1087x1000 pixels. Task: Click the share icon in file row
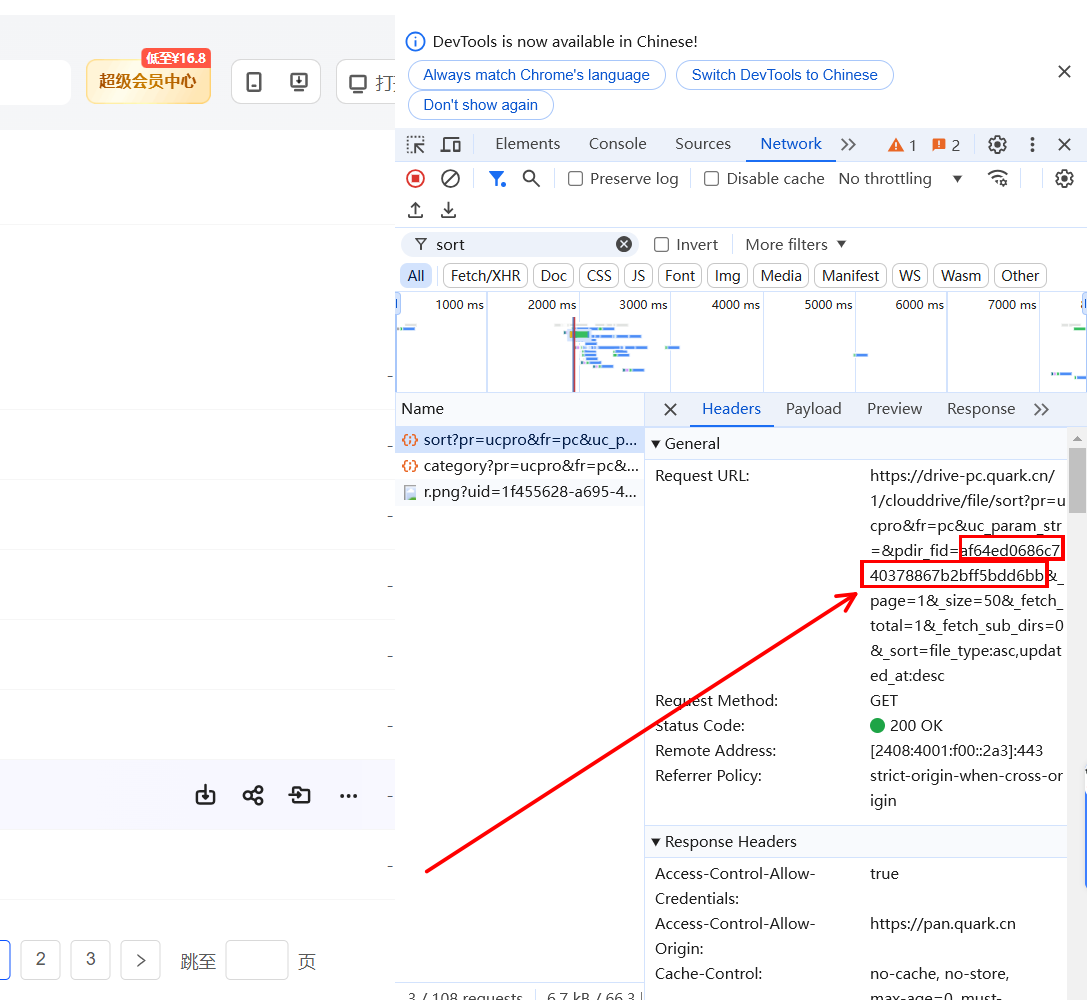pyautogui.click(x=253, y=796)
